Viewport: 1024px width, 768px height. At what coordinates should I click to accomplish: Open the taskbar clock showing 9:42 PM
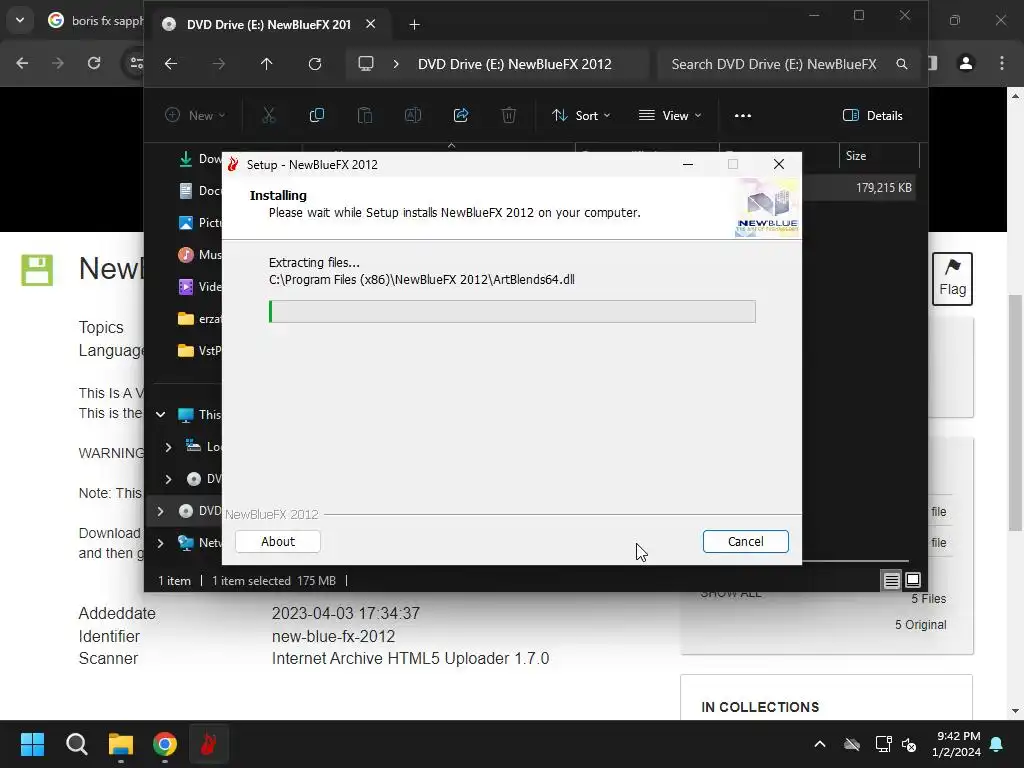pyautogui.click(x=957, y=744)
